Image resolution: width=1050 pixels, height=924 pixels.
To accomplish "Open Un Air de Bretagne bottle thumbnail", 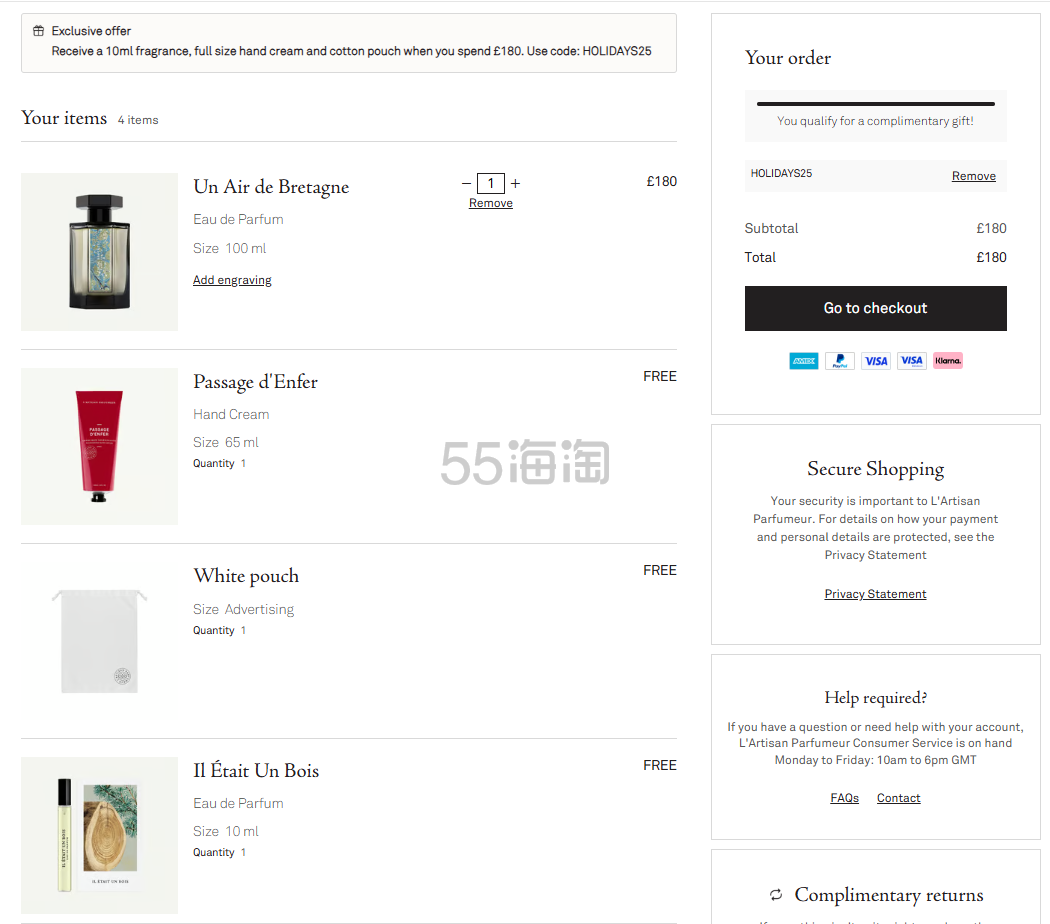I will click(x=99, y=252).
